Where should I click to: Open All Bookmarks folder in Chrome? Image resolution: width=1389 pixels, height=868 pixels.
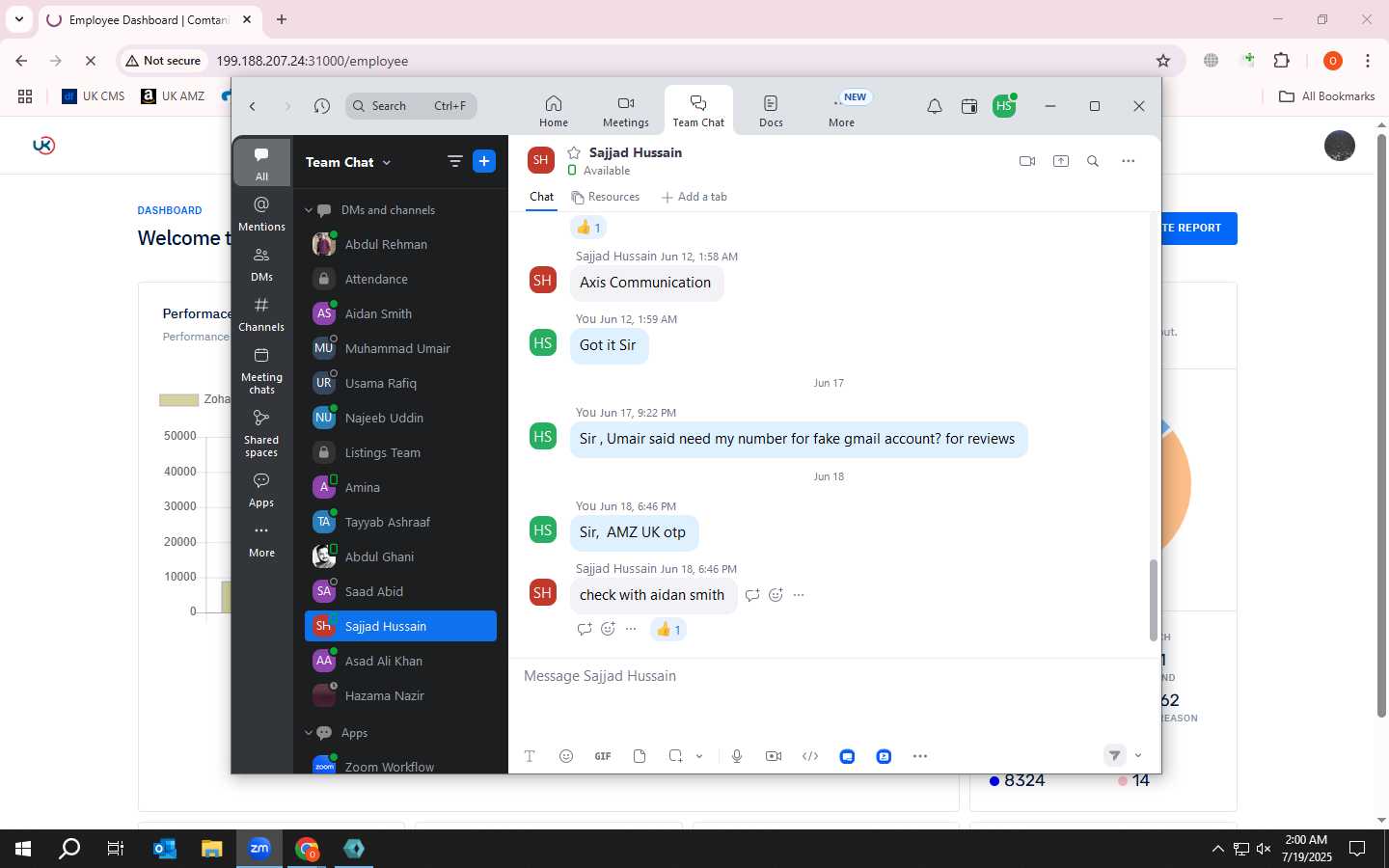[1326, 96]
